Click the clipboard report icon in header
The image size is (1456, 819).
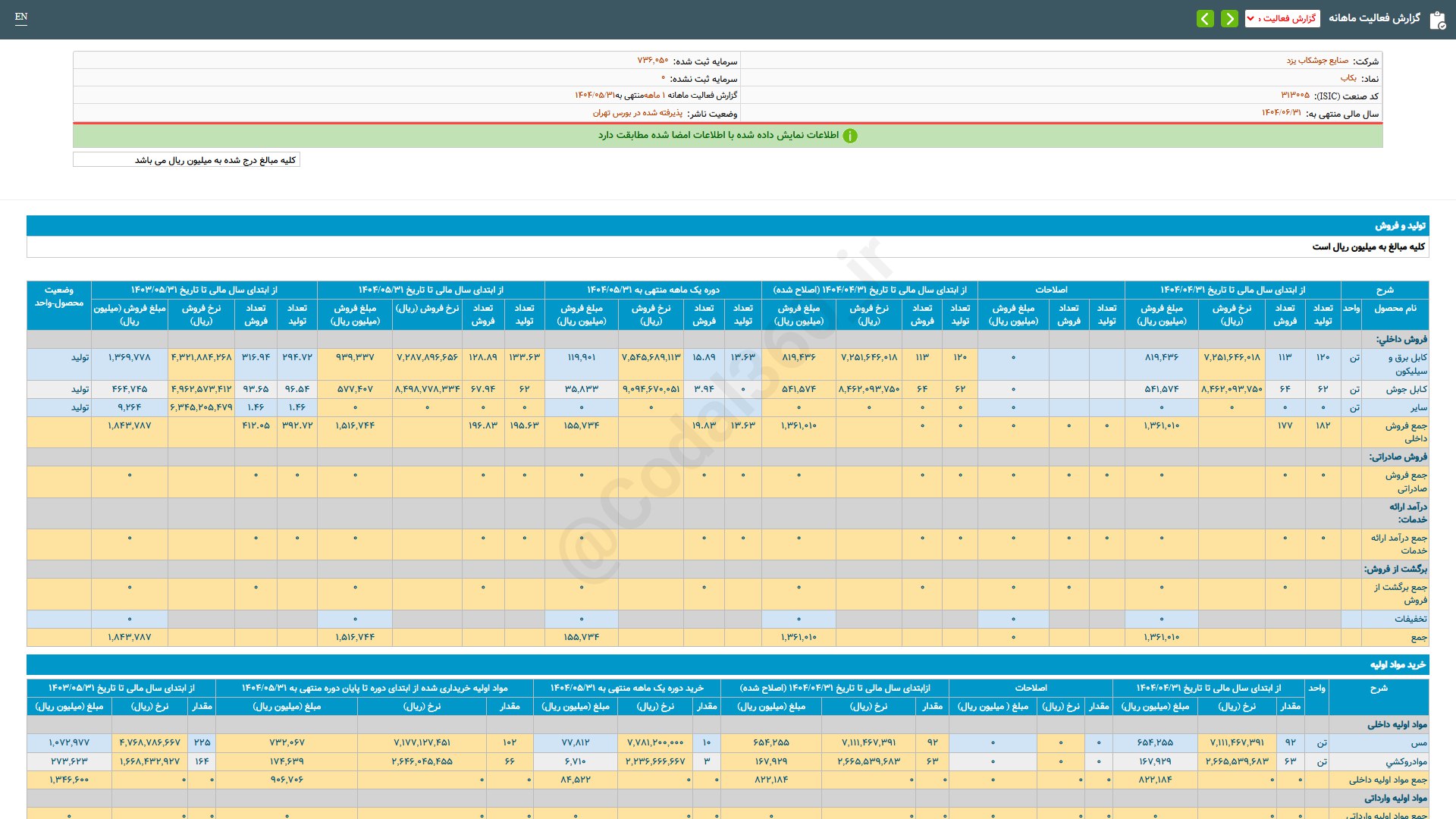(1437, 20)
